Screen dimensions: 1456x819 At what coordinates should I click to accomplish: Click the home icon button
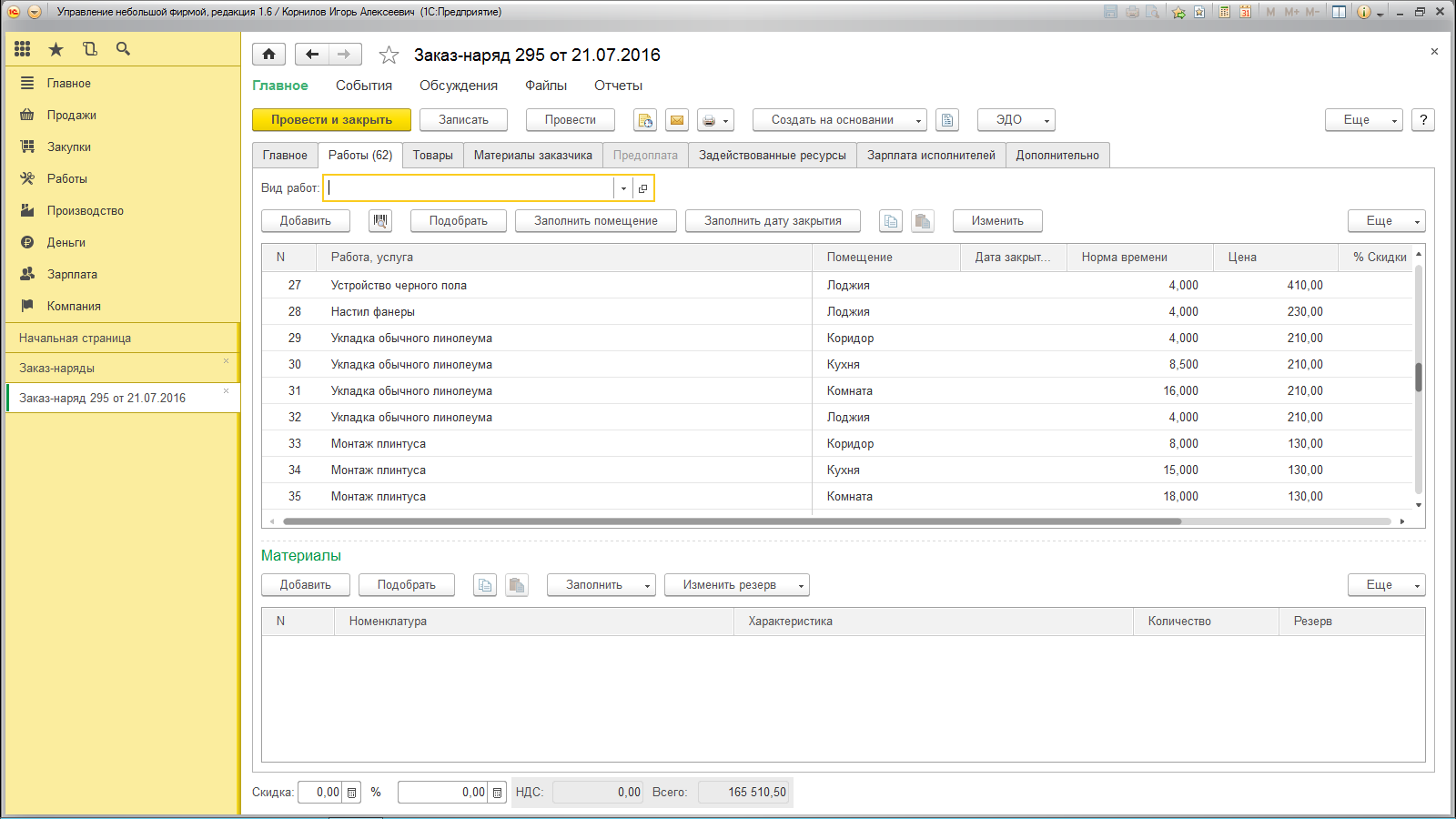point(268,55)
